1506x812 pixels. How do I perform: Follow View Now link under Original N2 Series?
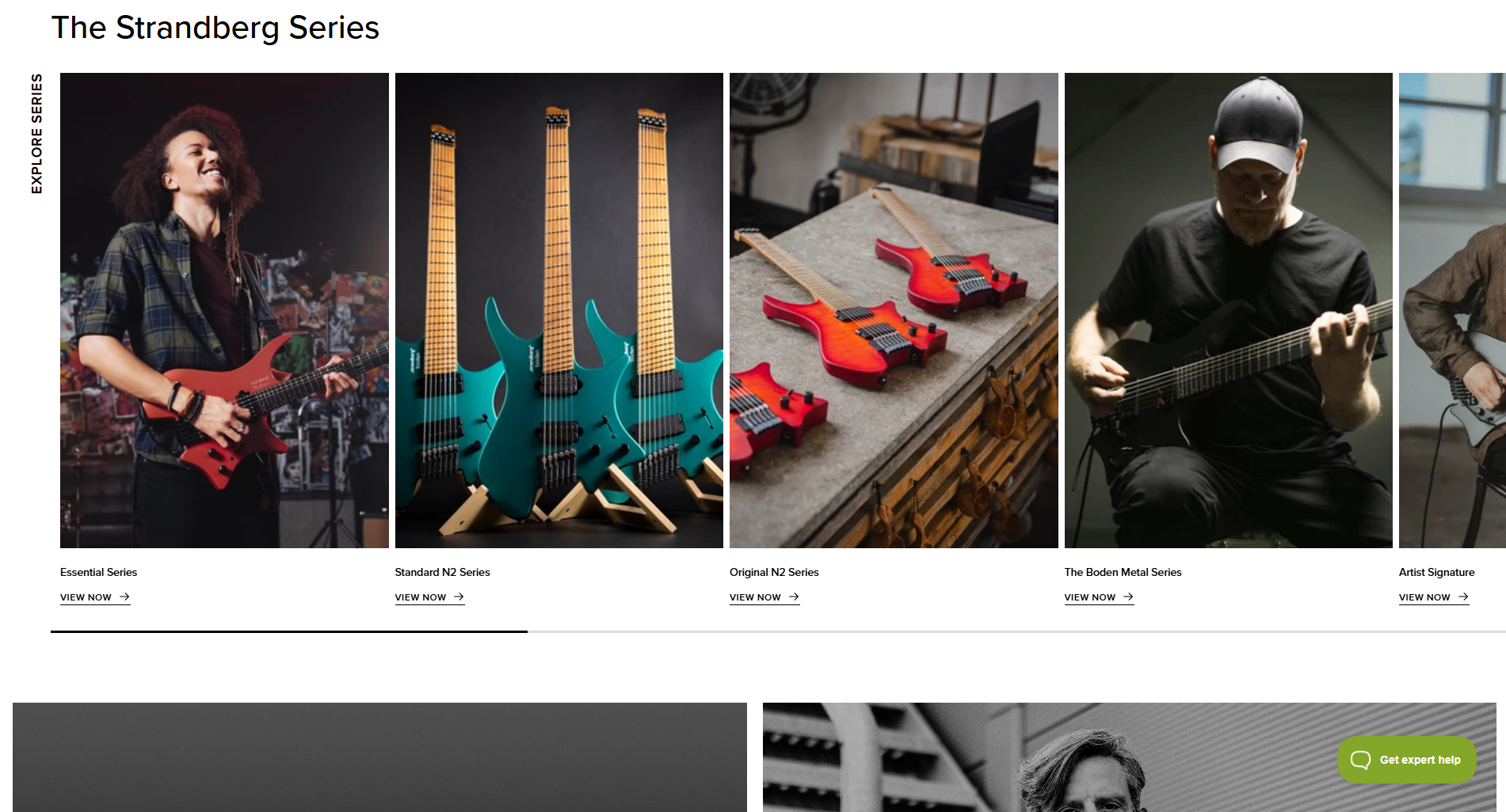click(764, 597)
